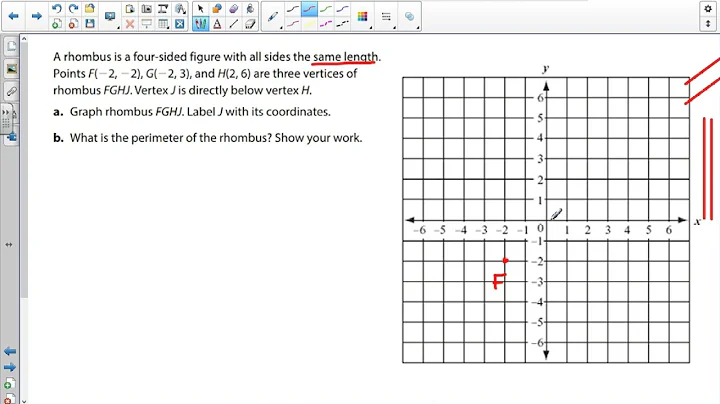Screen dimensions: 720x404
Task: Click the text "a. Graph rhombus FGHJ"
Action: pos(119,112)
